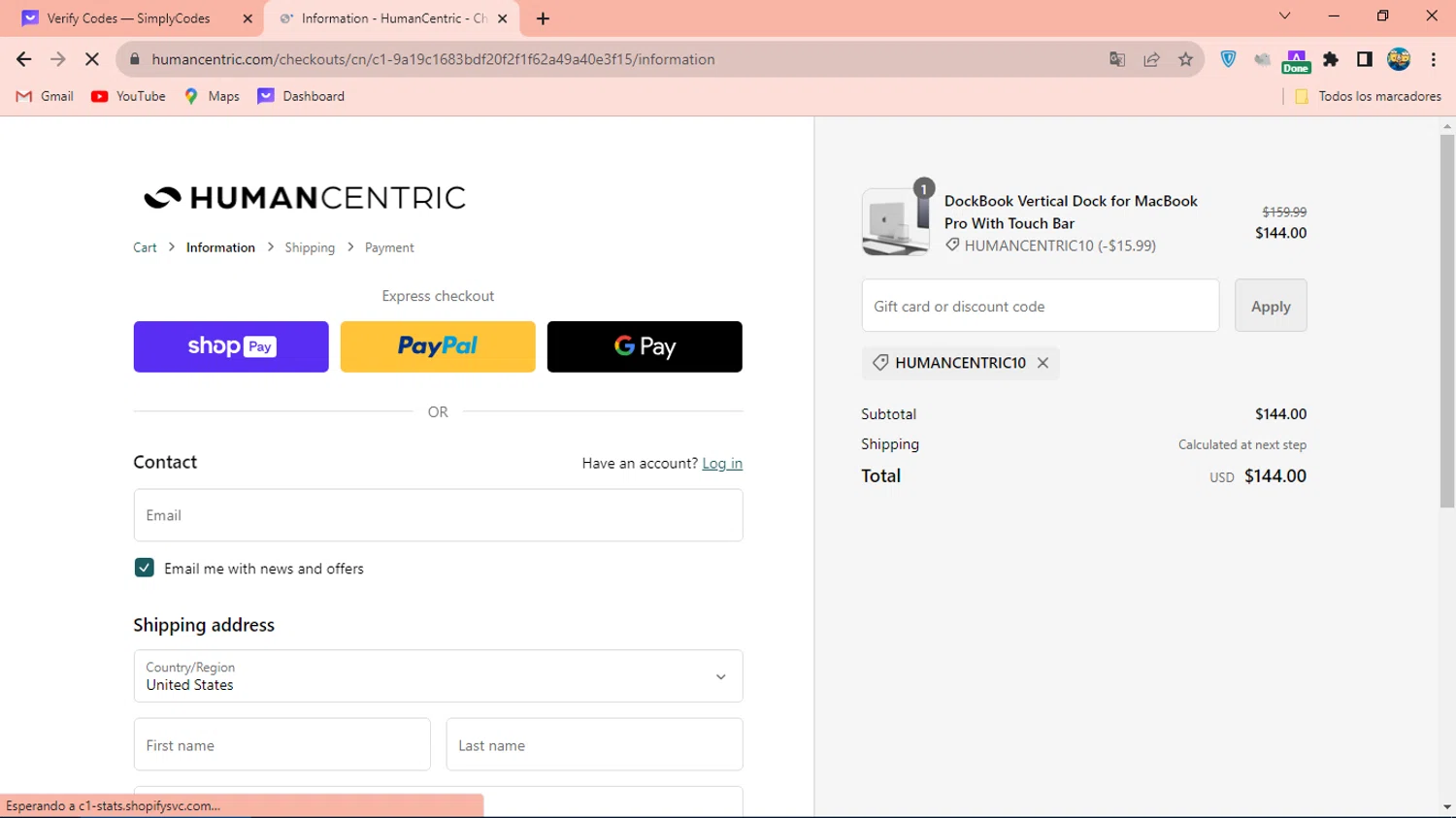
Task: Click the Total $144.00 amount
Action: click(1275, 476)
